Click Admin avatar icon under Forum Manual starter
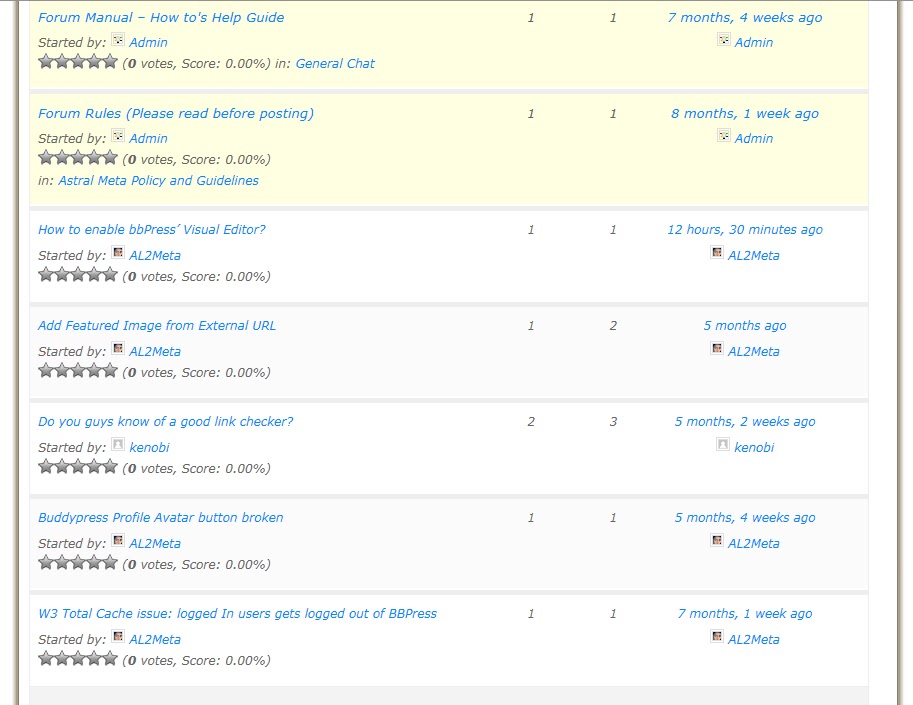The height and width of the screenshot is (705, 913). point(118,40)
